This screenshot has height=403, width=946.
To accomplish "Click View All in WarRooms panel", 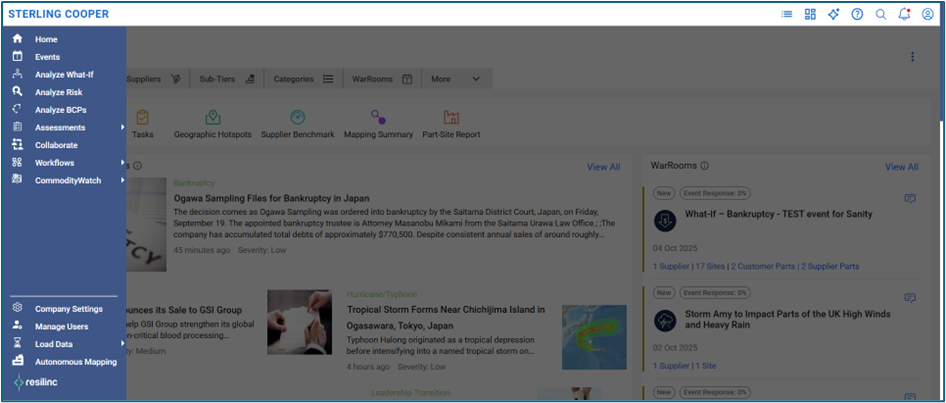I will pyautogui.click(x=902, y=167).
